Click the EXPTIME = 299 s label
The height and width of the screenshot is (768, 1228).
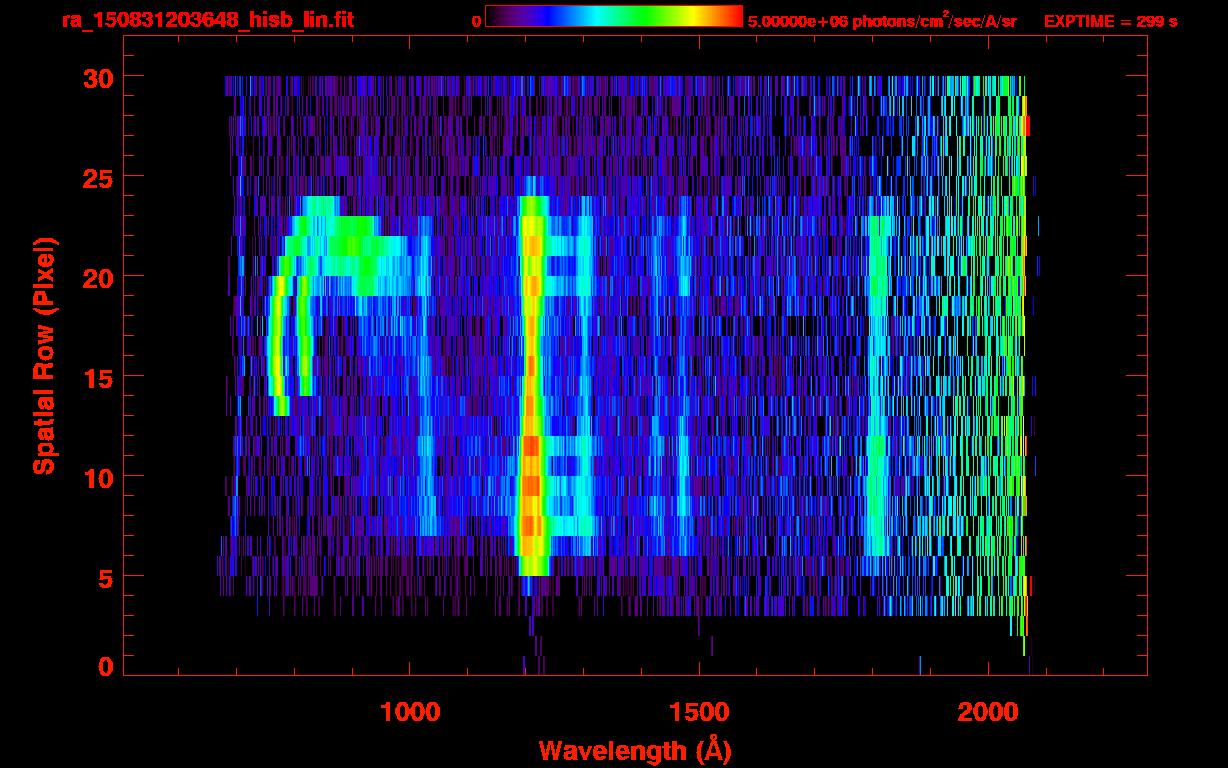(x=1110, y=21)
